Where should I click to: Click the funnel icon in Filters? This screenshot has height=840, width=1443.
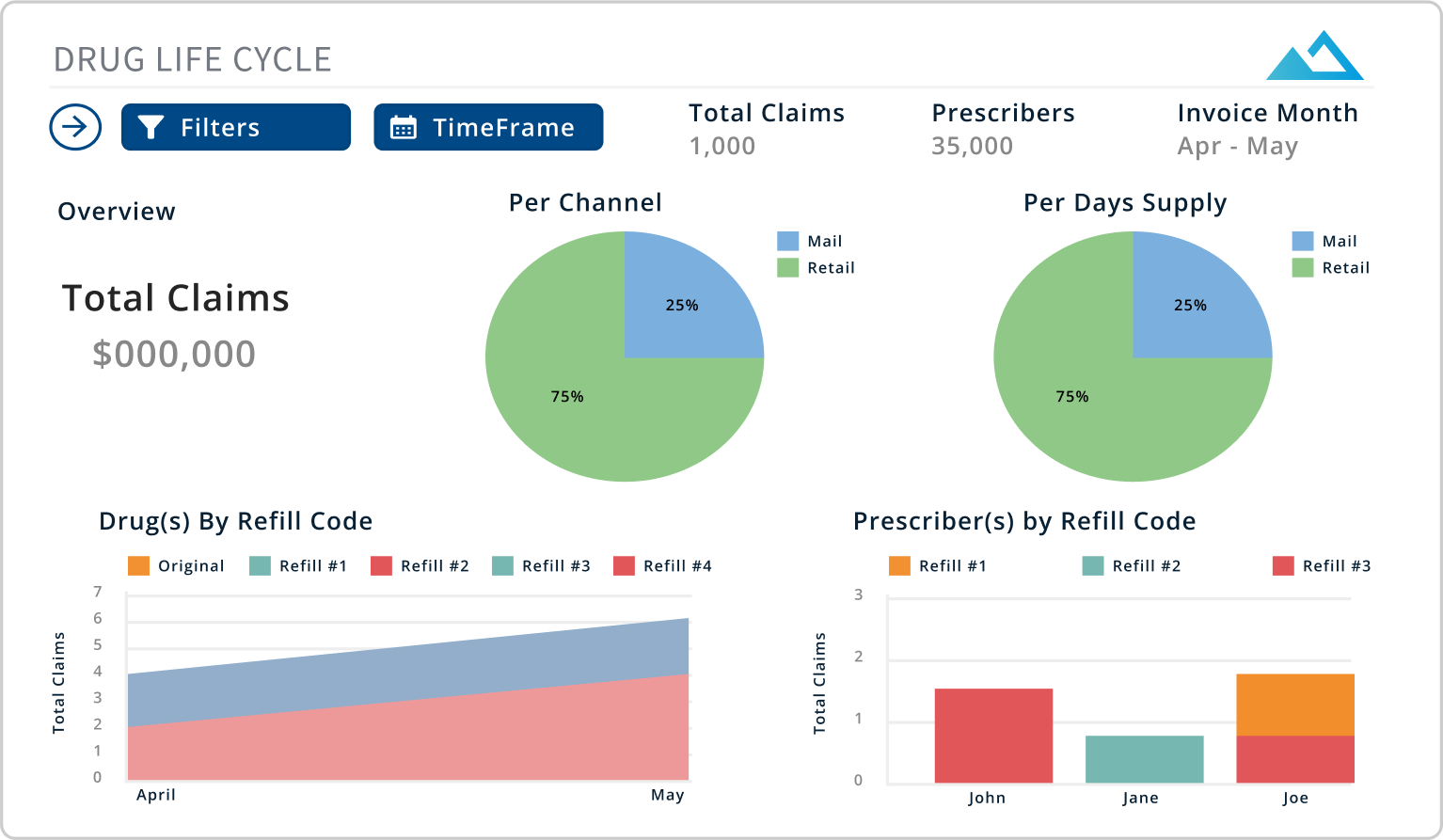click(x=151, y=127)
